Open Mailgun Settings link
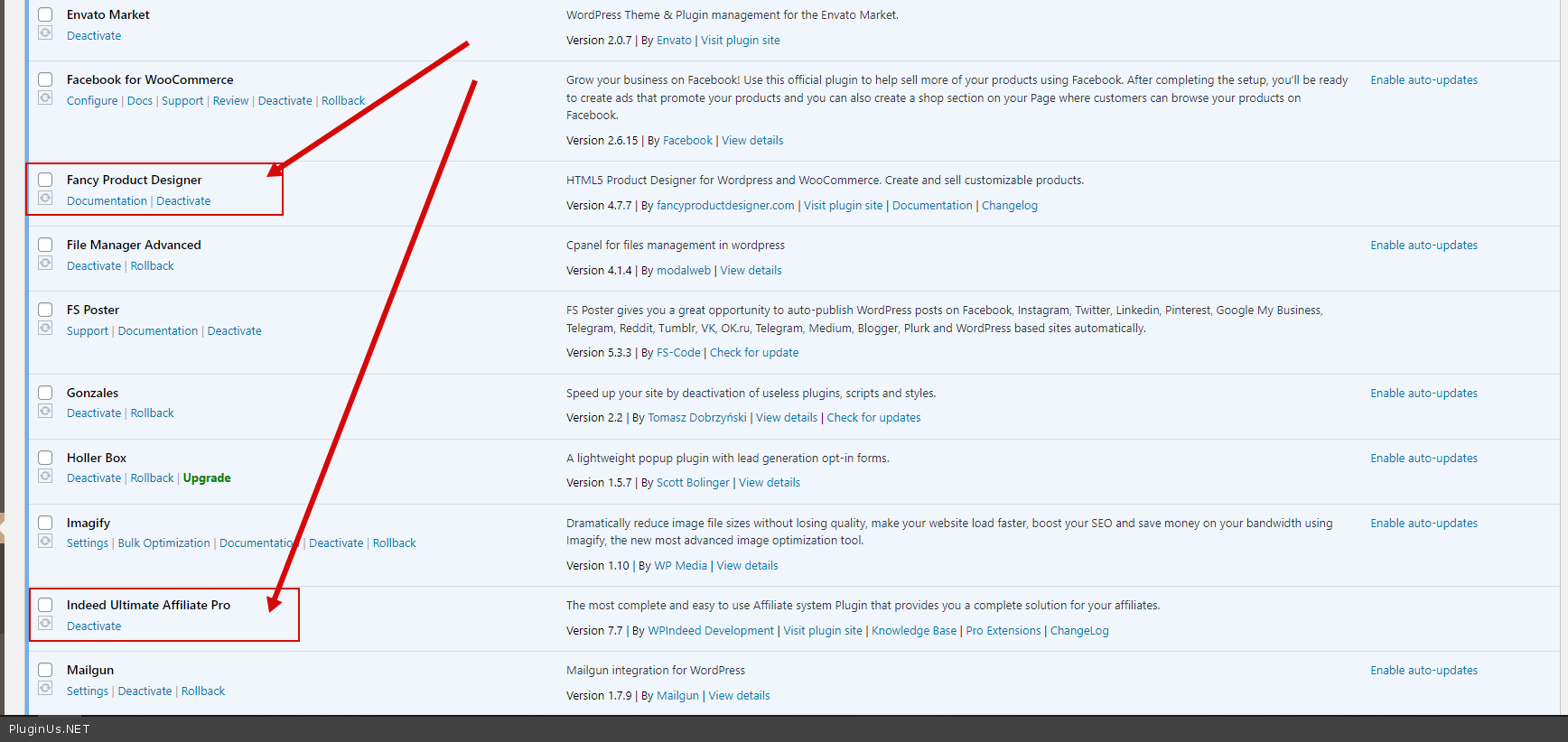1568x742 pixels. (x=88, y=691)
